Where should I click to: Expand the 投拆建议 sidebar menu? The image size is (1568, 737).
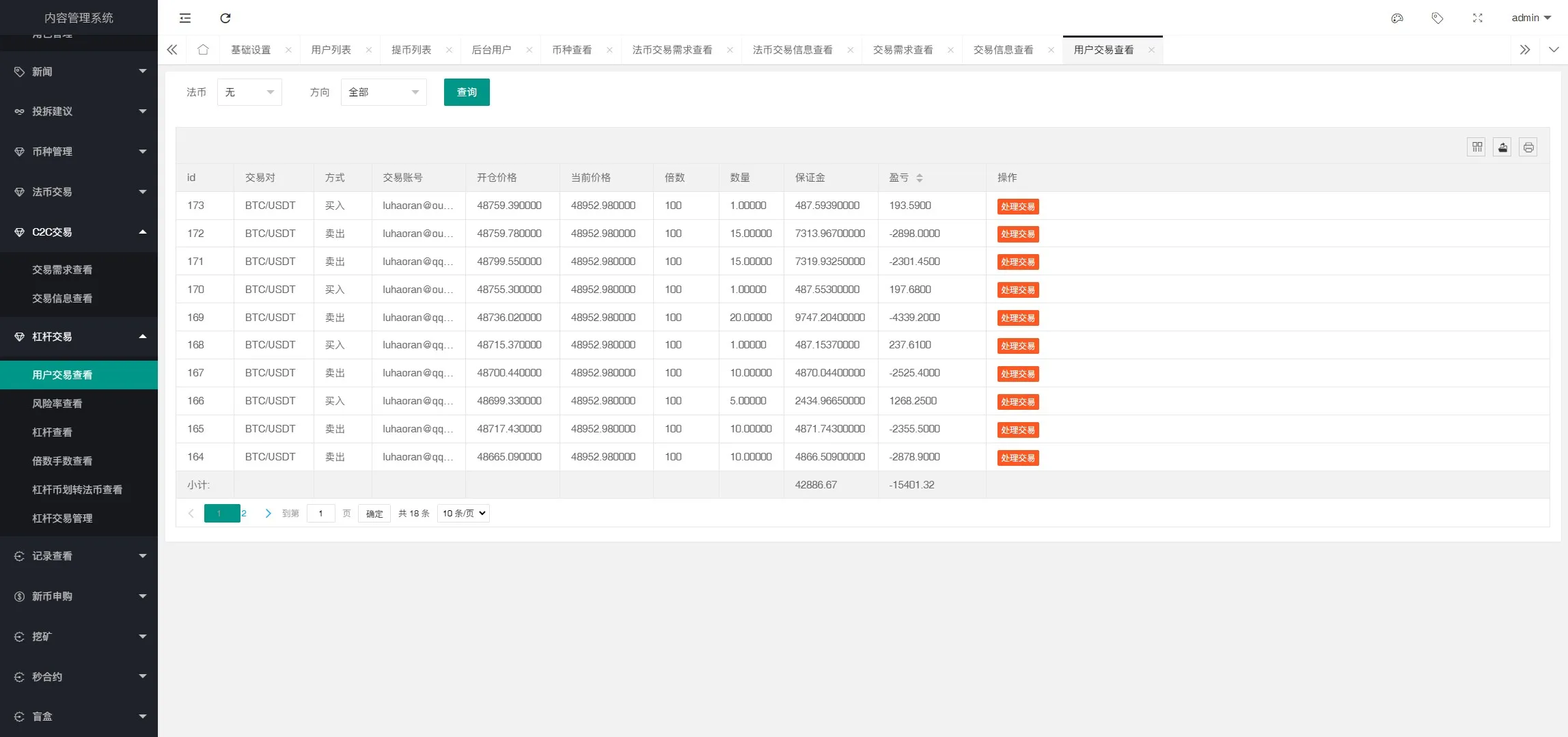(79, 111)
